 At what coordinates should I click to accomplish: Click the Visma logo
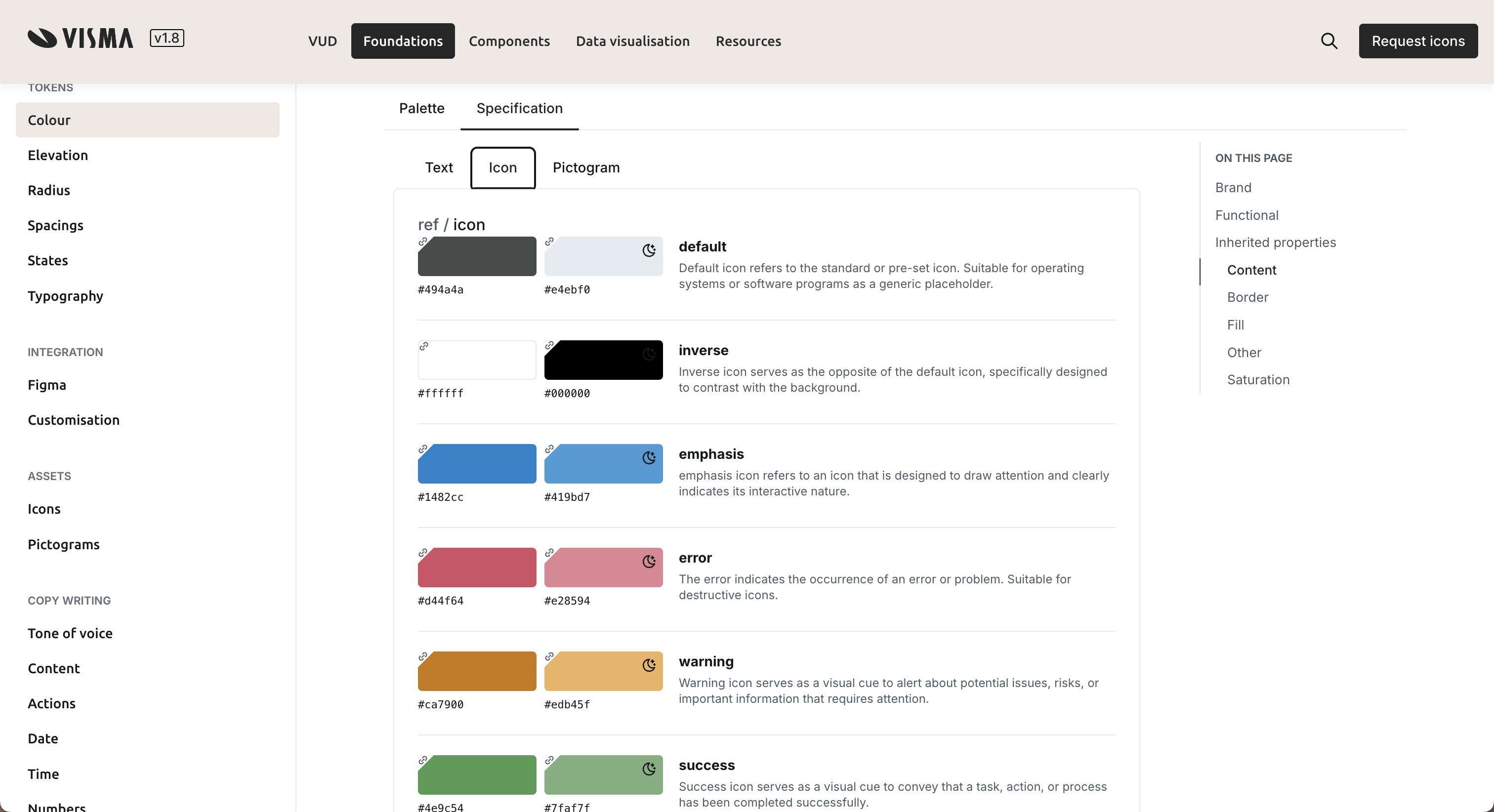(x=81, y=39)
